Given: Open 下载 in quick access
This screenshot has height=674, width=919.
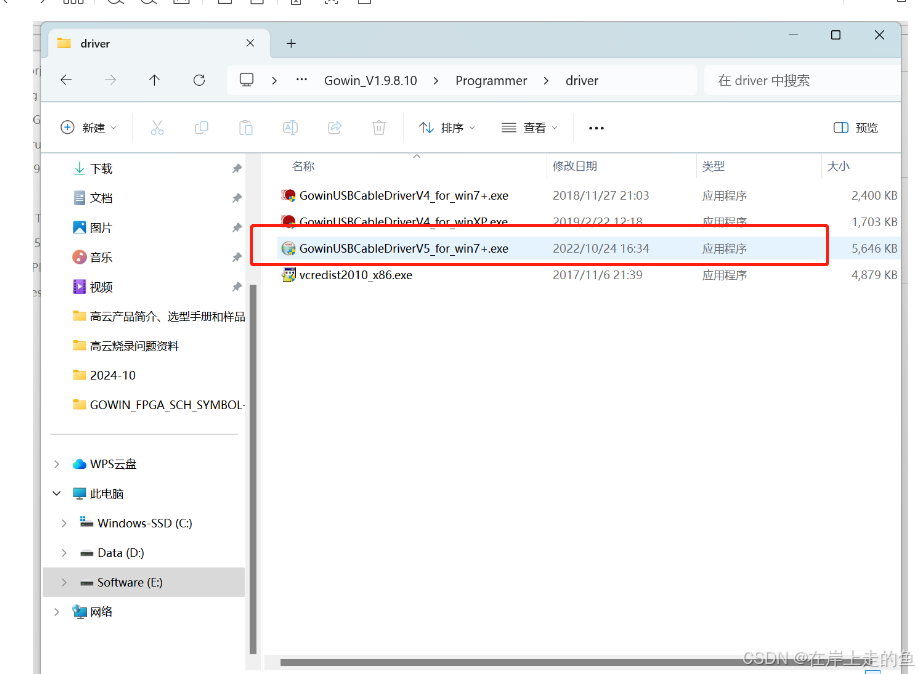Looking at the screenshot, I should pyautogui.click(x=101, y=169).
